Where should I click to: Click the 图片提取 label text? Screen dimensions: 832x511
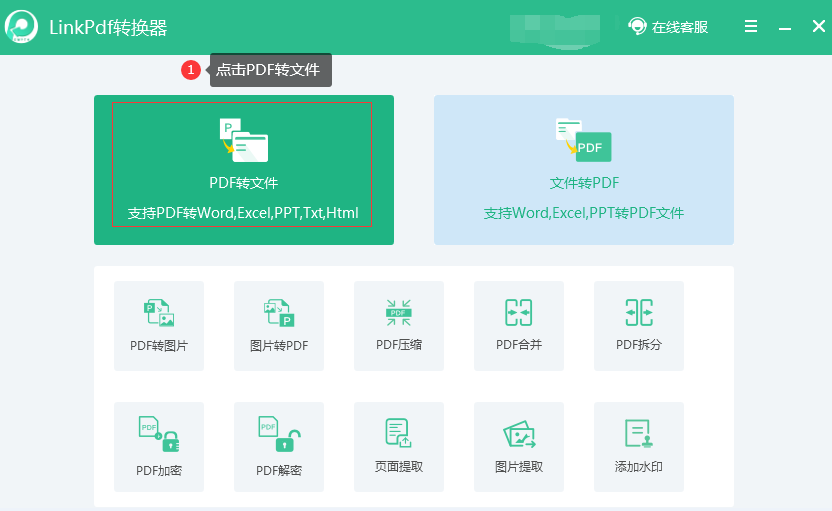pos(519,466)
